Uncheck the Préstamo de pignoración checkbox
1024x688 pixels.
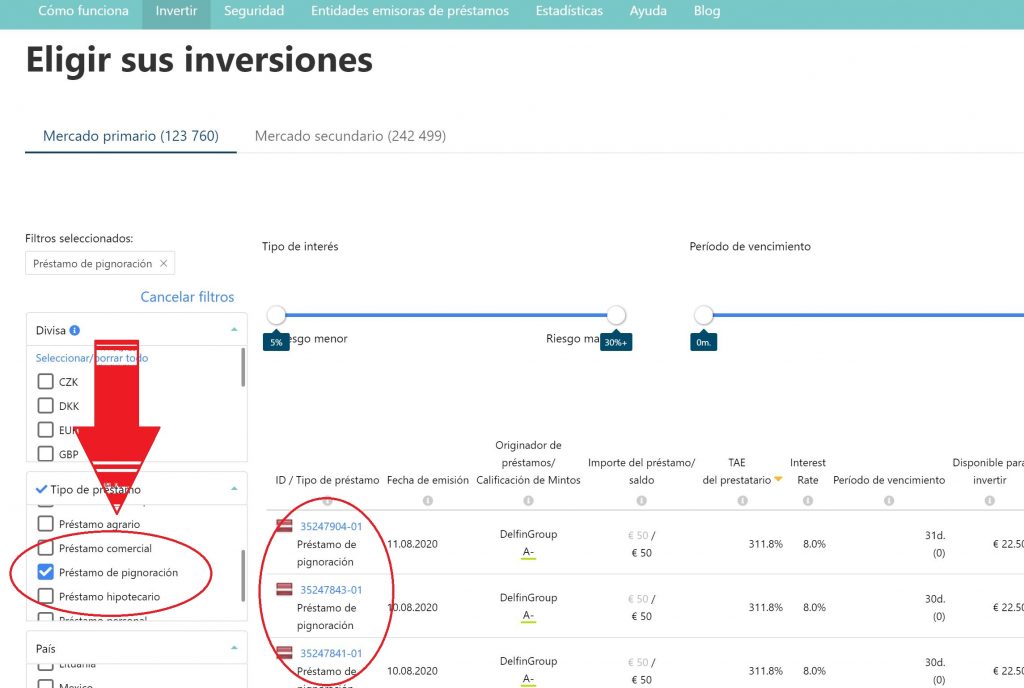pyautogui.click(x=45, y=573)
